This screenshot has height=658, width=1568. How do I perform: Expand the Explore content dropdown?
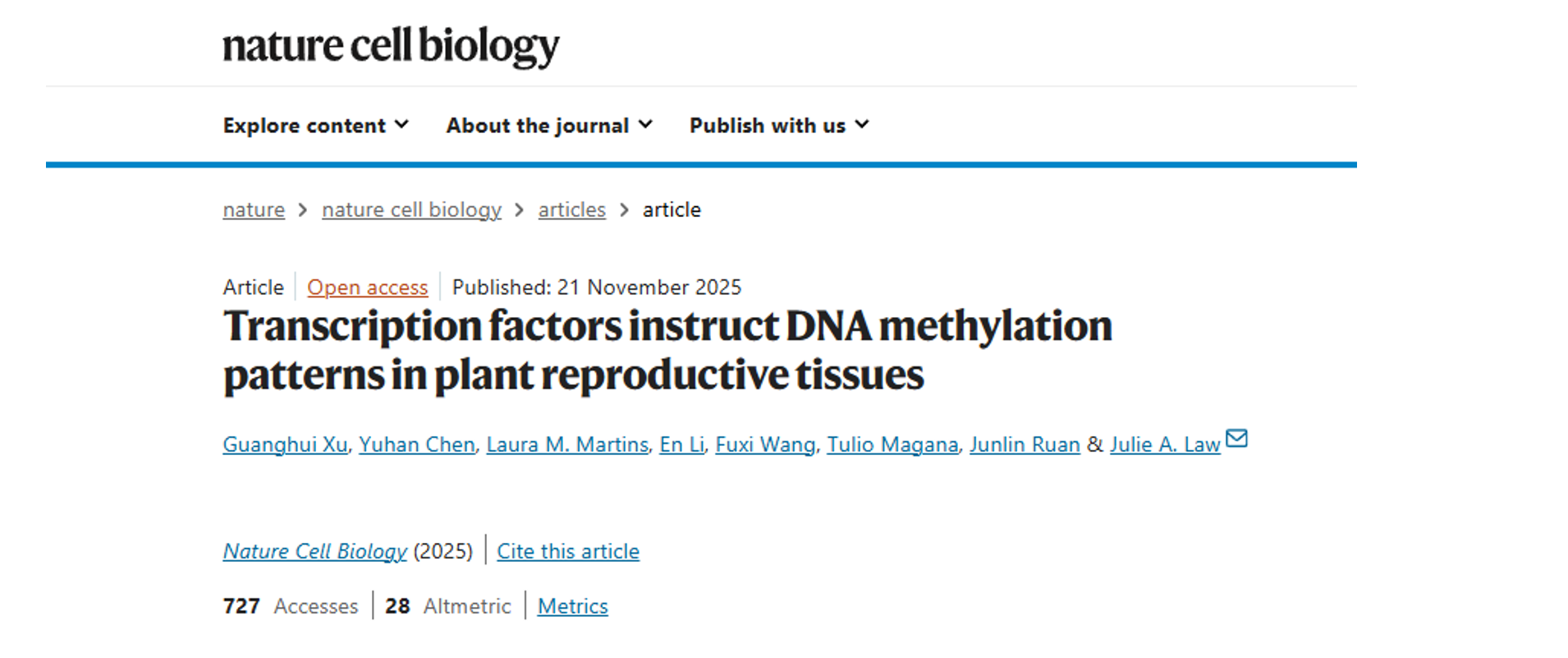click(315, 126)
